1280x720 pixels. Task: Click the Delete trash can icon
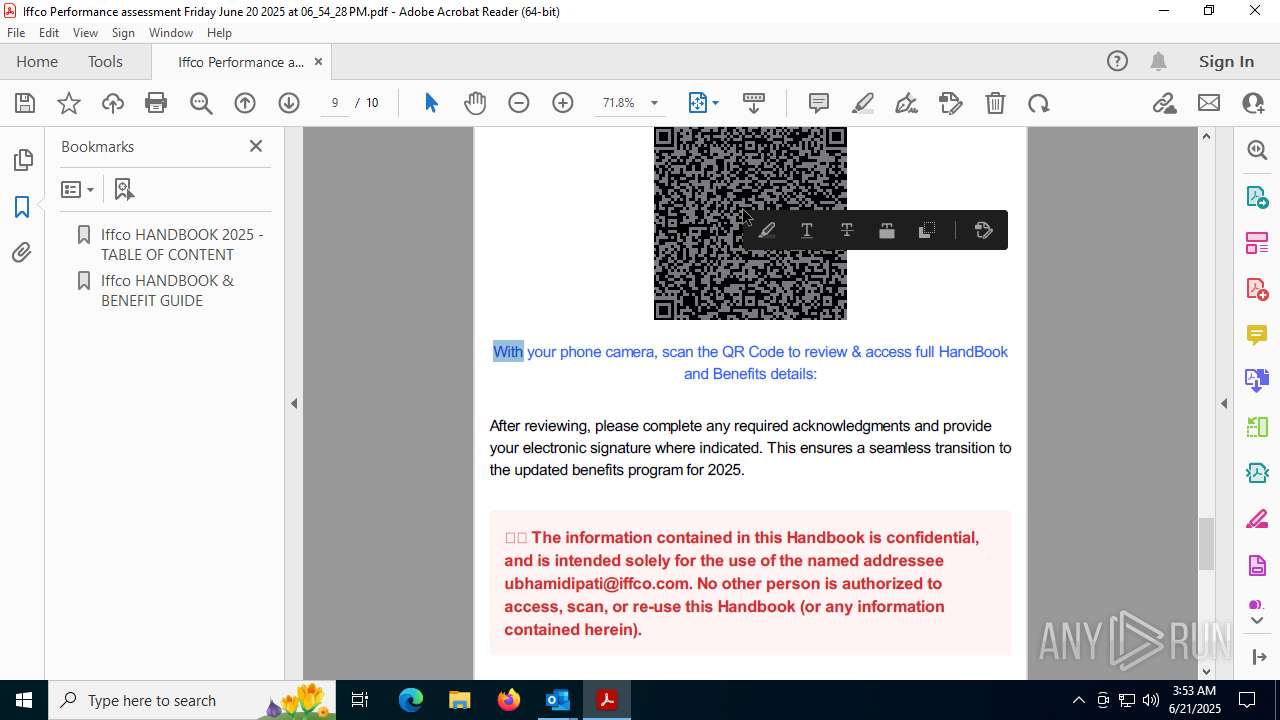[x=995, y=103]
